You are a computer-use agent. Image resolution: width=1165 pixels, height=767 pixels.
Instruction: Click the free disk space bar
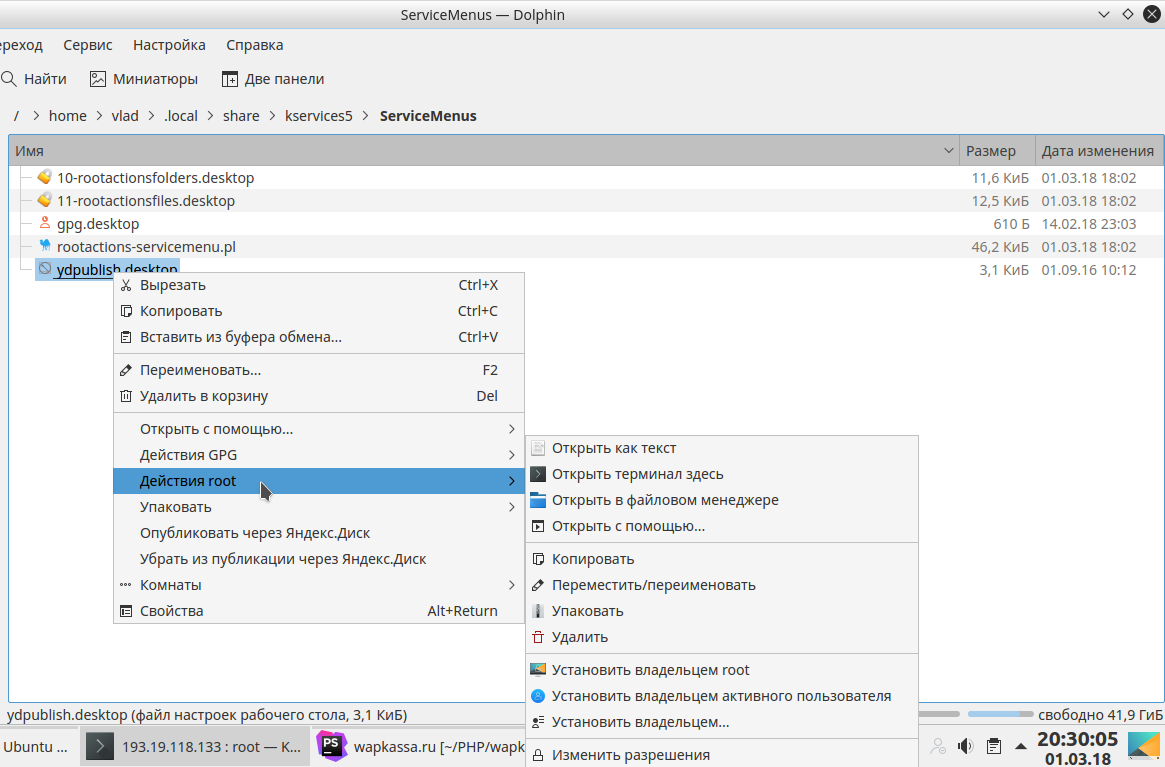[1000, 714]
